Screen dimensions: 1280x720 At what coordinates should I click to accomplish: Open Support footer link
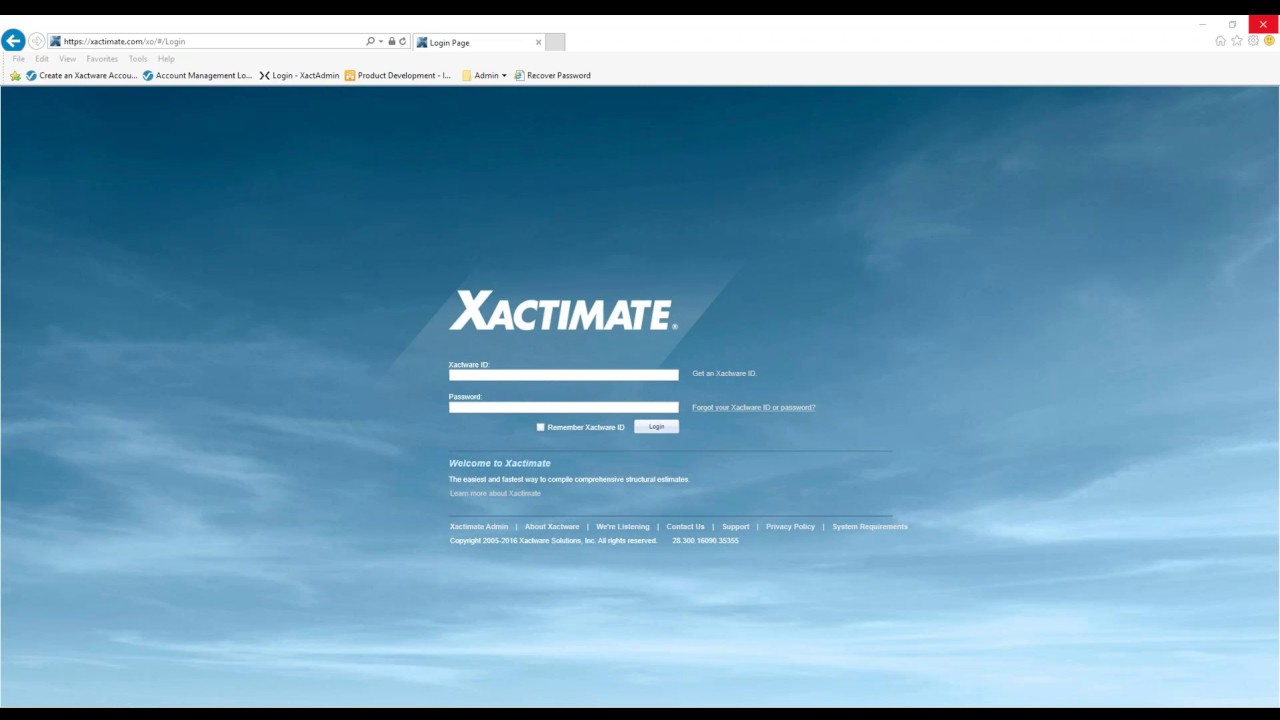(735, 526)
